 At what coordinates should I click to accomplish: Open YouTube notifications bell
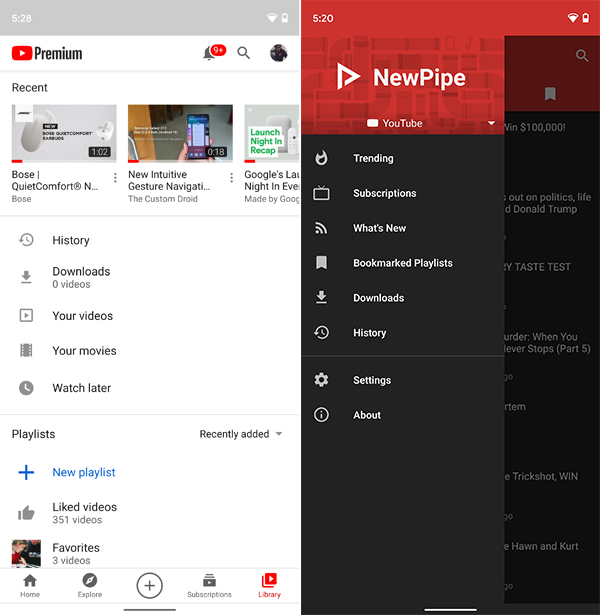point(209,53)
